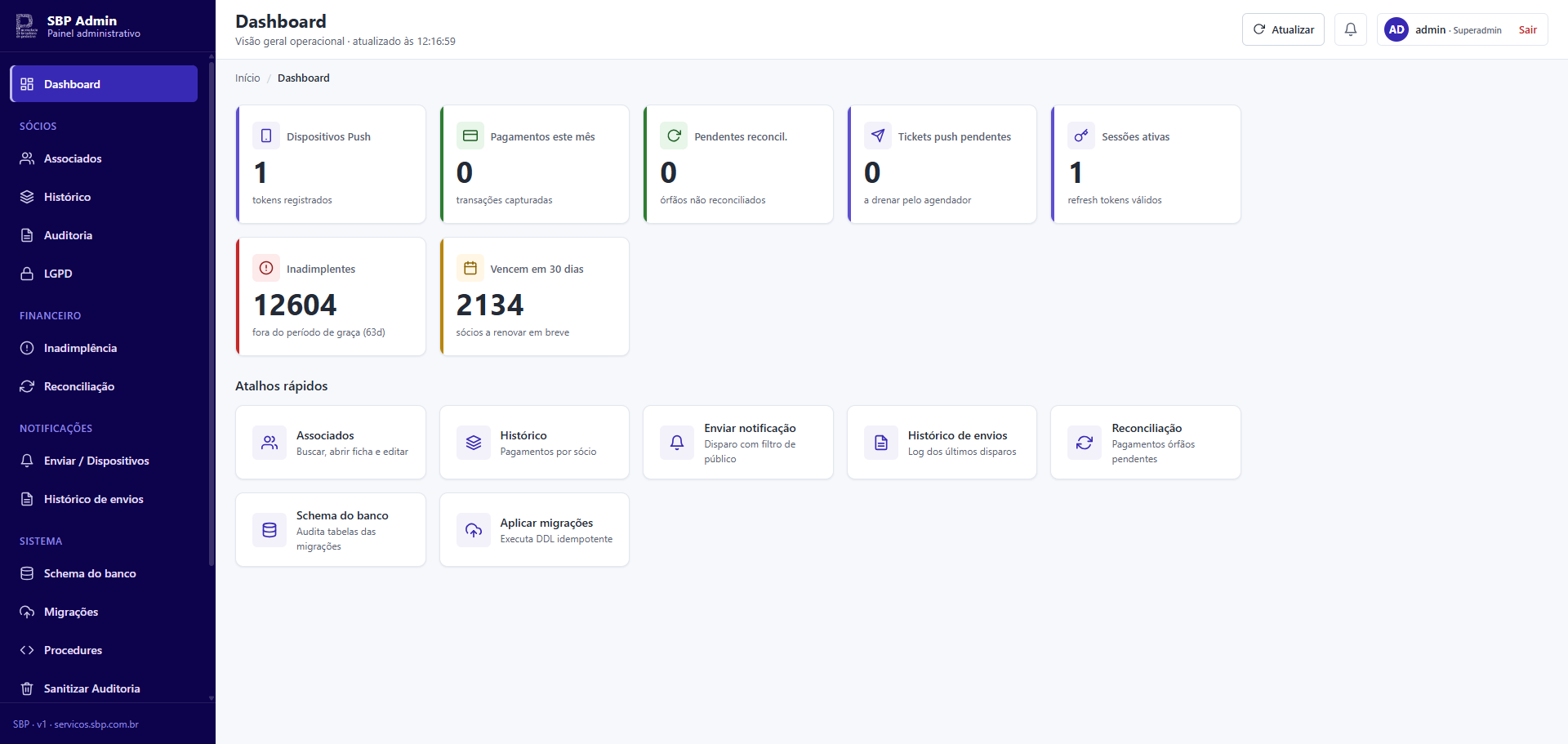Click the AD user avatar
This screenshot has width=1568, height=744.
tap(1396, 29)
